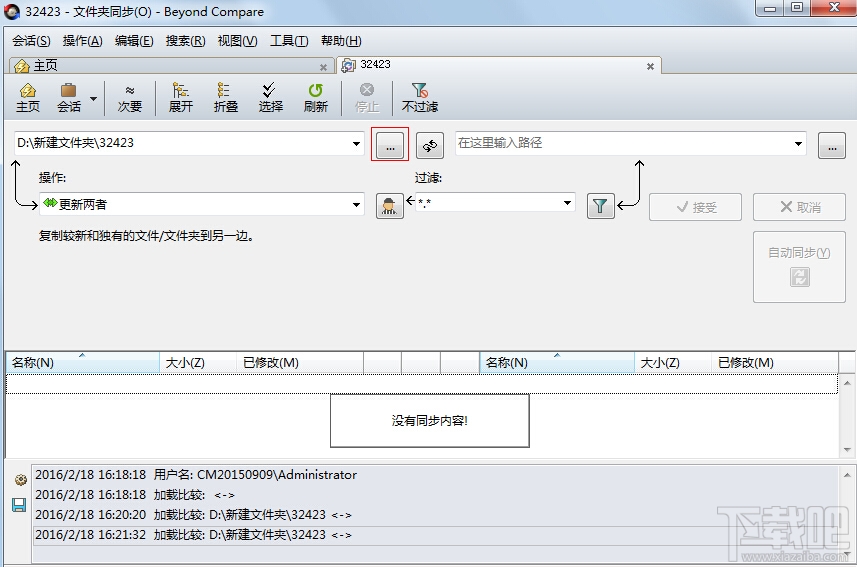Open the 视图(V) menu
This screenshot has height=567, width=857.
click(x=237, y=41)
